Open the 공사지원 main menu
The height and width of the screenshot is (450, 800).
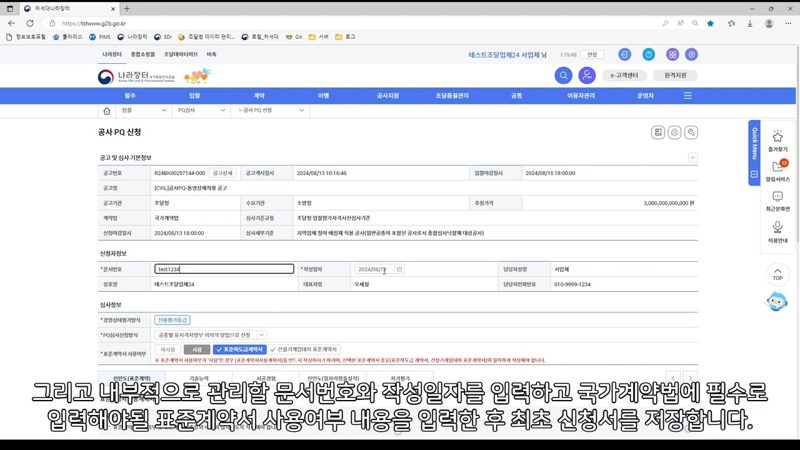coord(388,96)
